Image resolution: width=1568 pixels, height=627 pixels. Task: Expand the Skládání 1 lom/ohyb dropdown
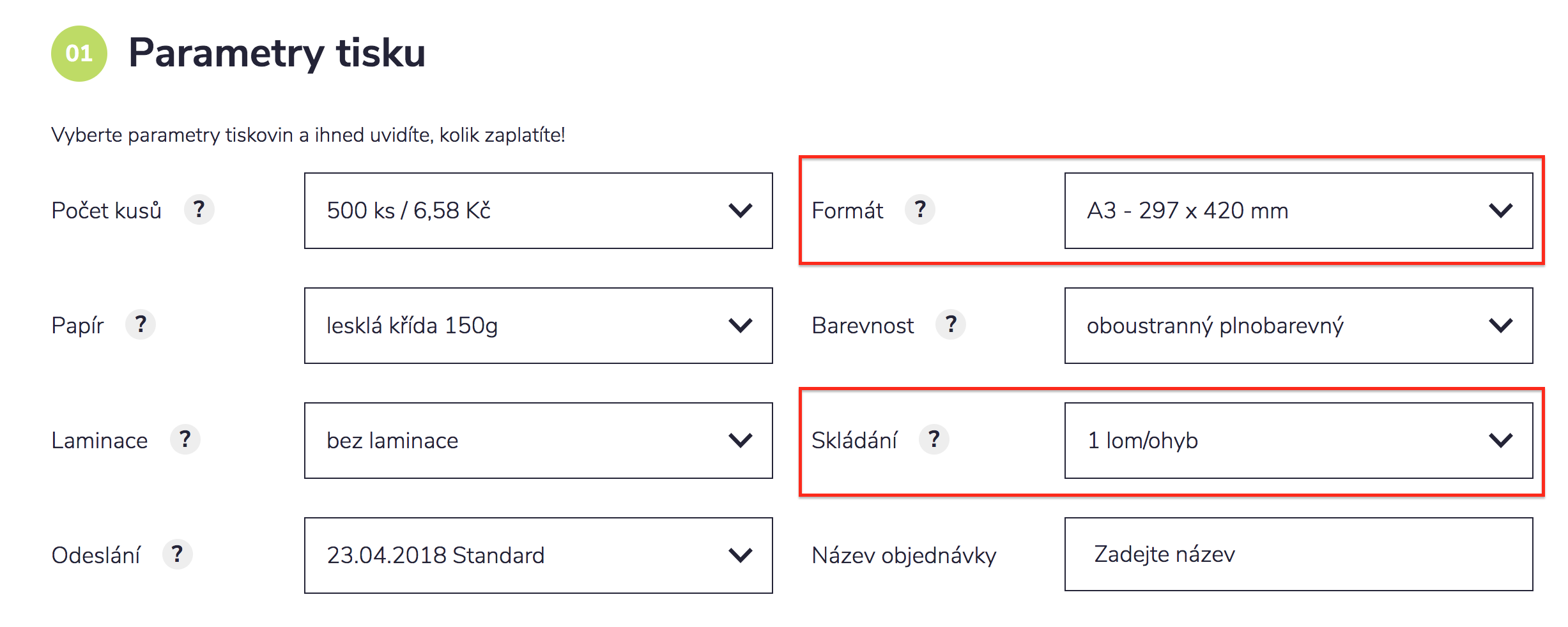1297,441
